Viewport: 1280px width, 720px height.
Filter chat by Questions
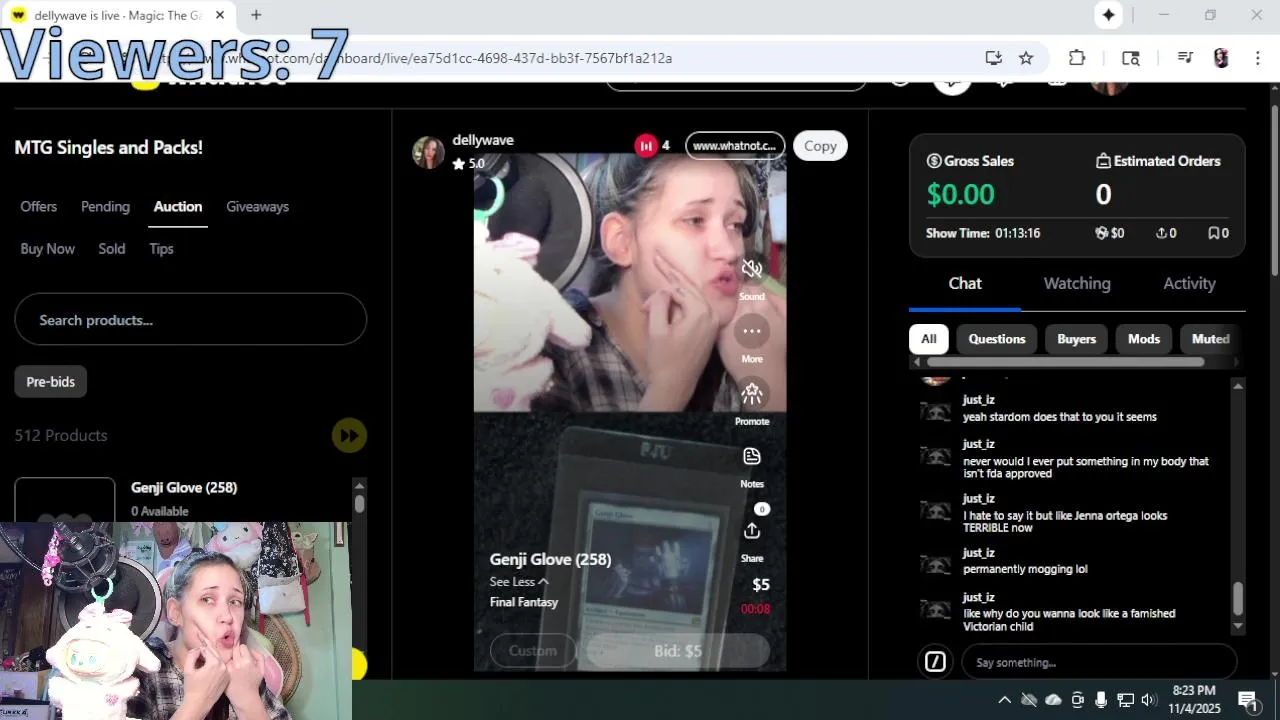click(x=997, y=339)
